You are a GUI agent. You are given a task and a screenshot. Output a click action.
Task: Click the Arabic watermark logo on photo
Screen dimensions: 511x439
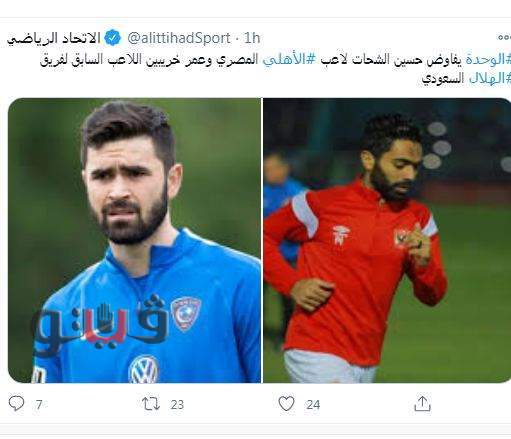point(99,325)
